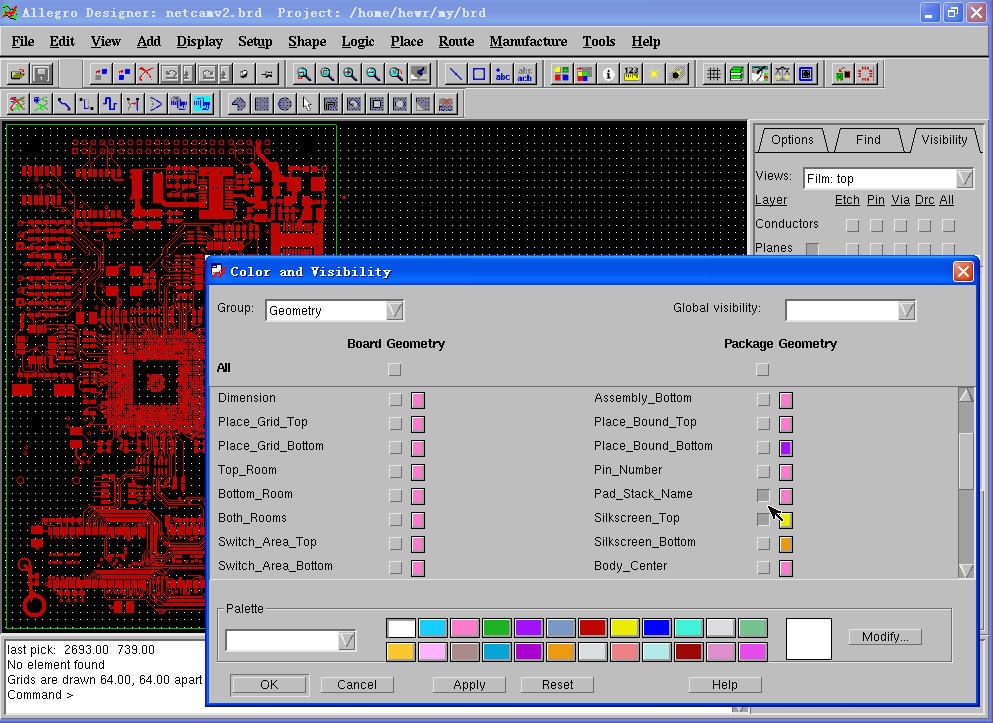Open the Views Film: top dropdown

[x=964, y=179]
